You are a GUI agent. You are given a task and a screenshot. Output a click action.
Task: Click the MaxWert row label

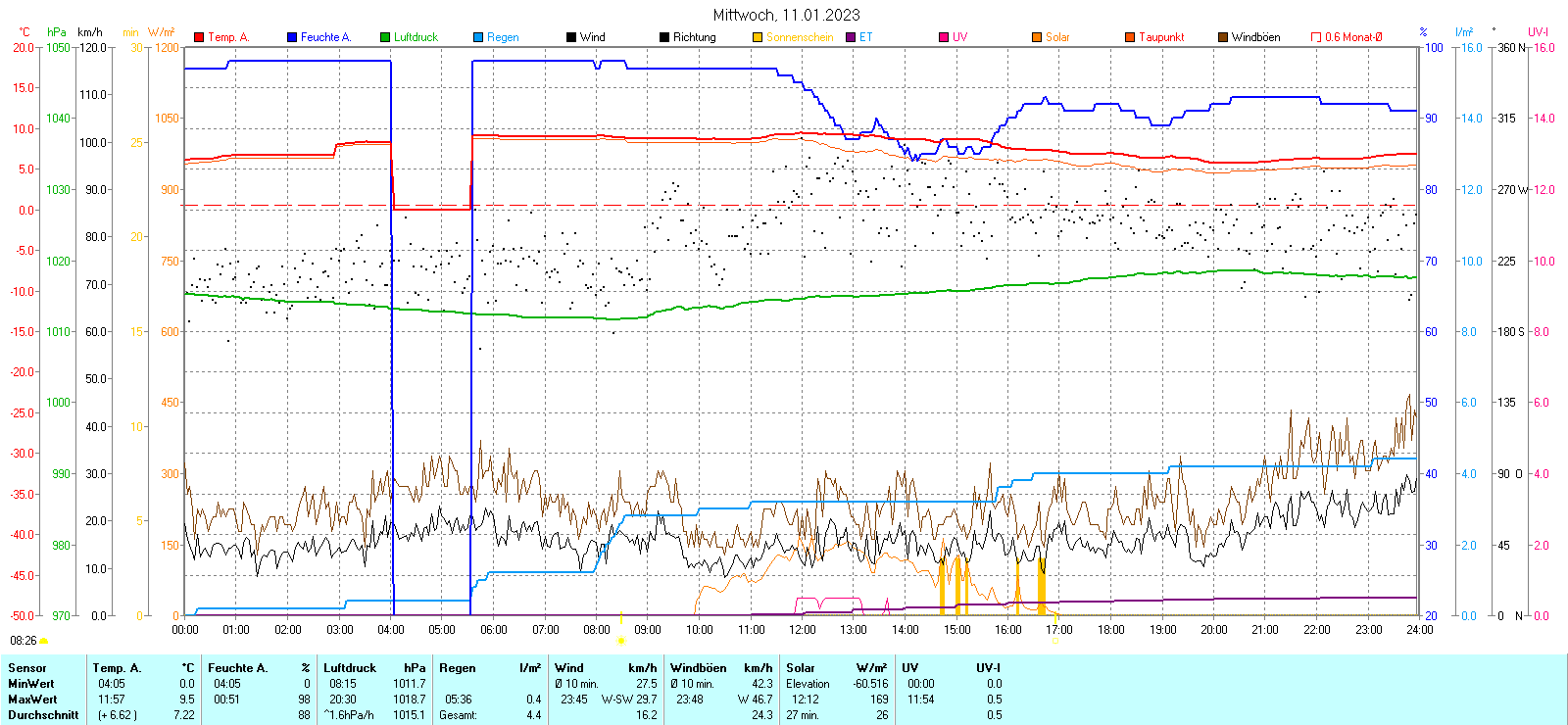pos(32,700)
